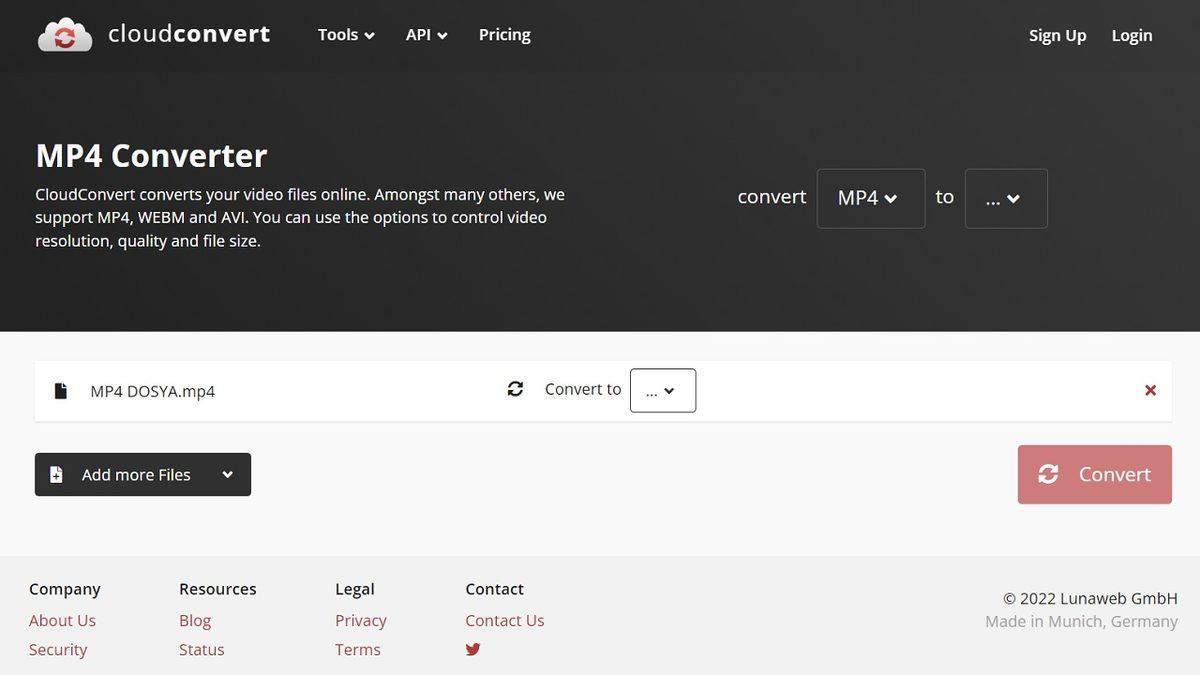Screen dimensions: 1200x675
Task: Visit the Contact Us footer link
Action: point(504,620)
